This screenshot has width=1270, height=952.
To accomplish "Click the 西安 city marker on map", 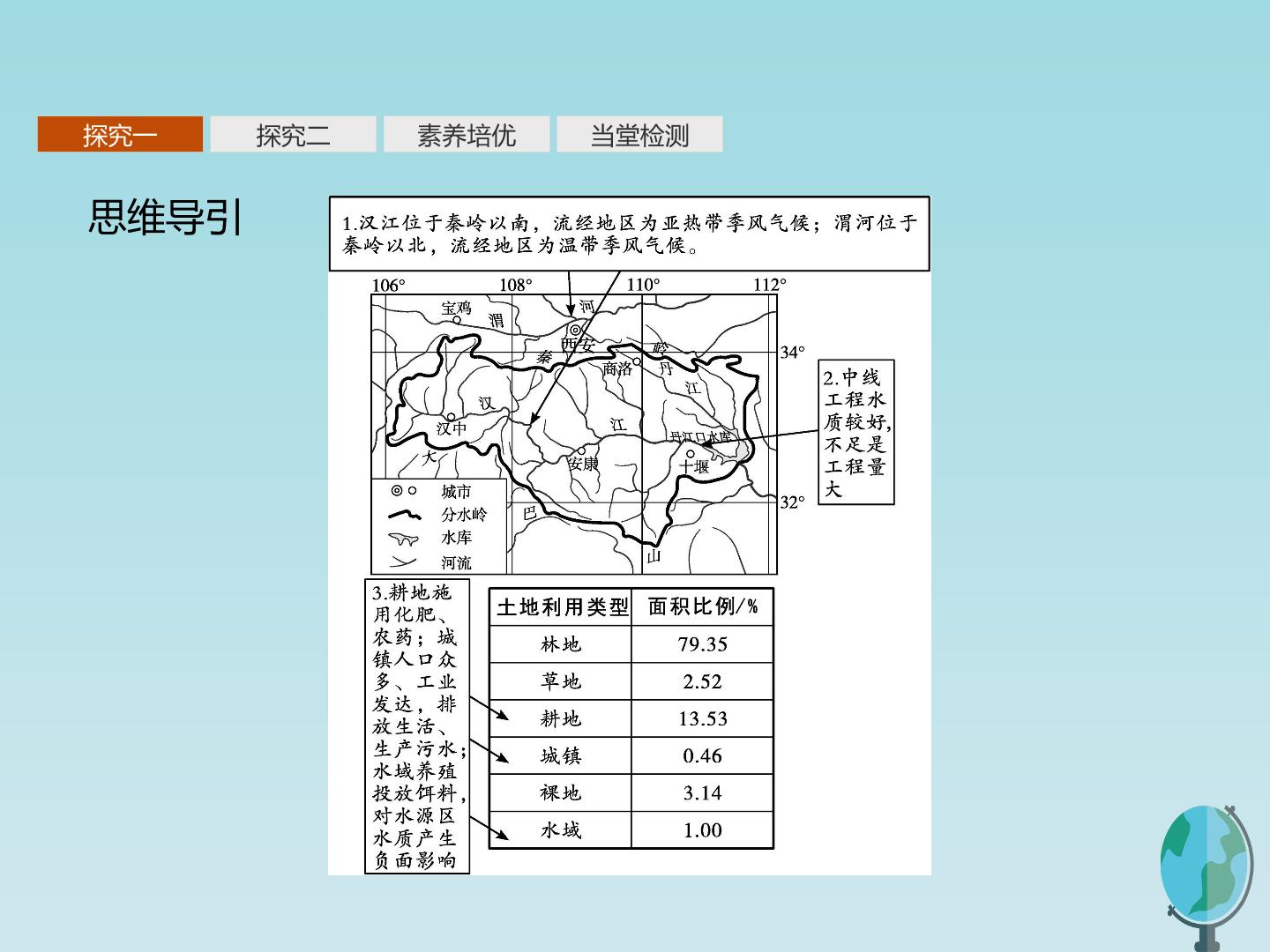I will pos(574,331).
